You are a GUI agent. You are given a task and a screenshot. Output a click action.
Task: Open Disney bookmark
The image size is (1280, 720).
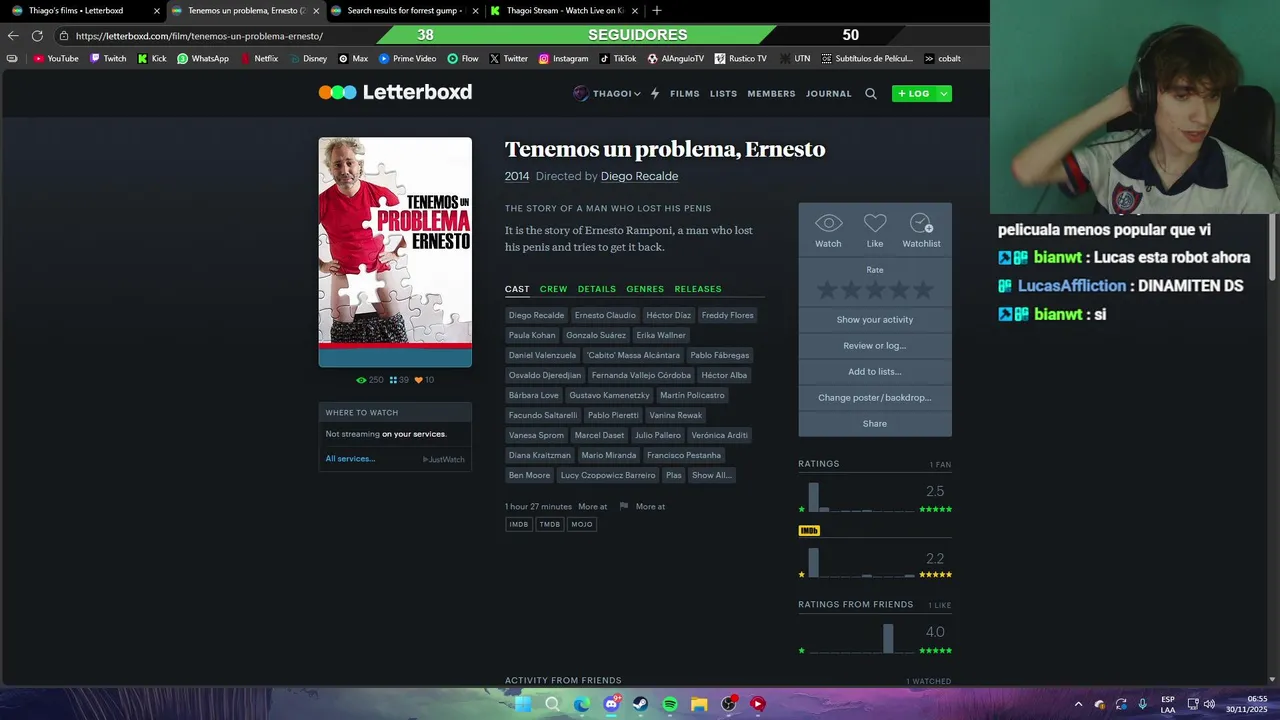click(308, 58)
